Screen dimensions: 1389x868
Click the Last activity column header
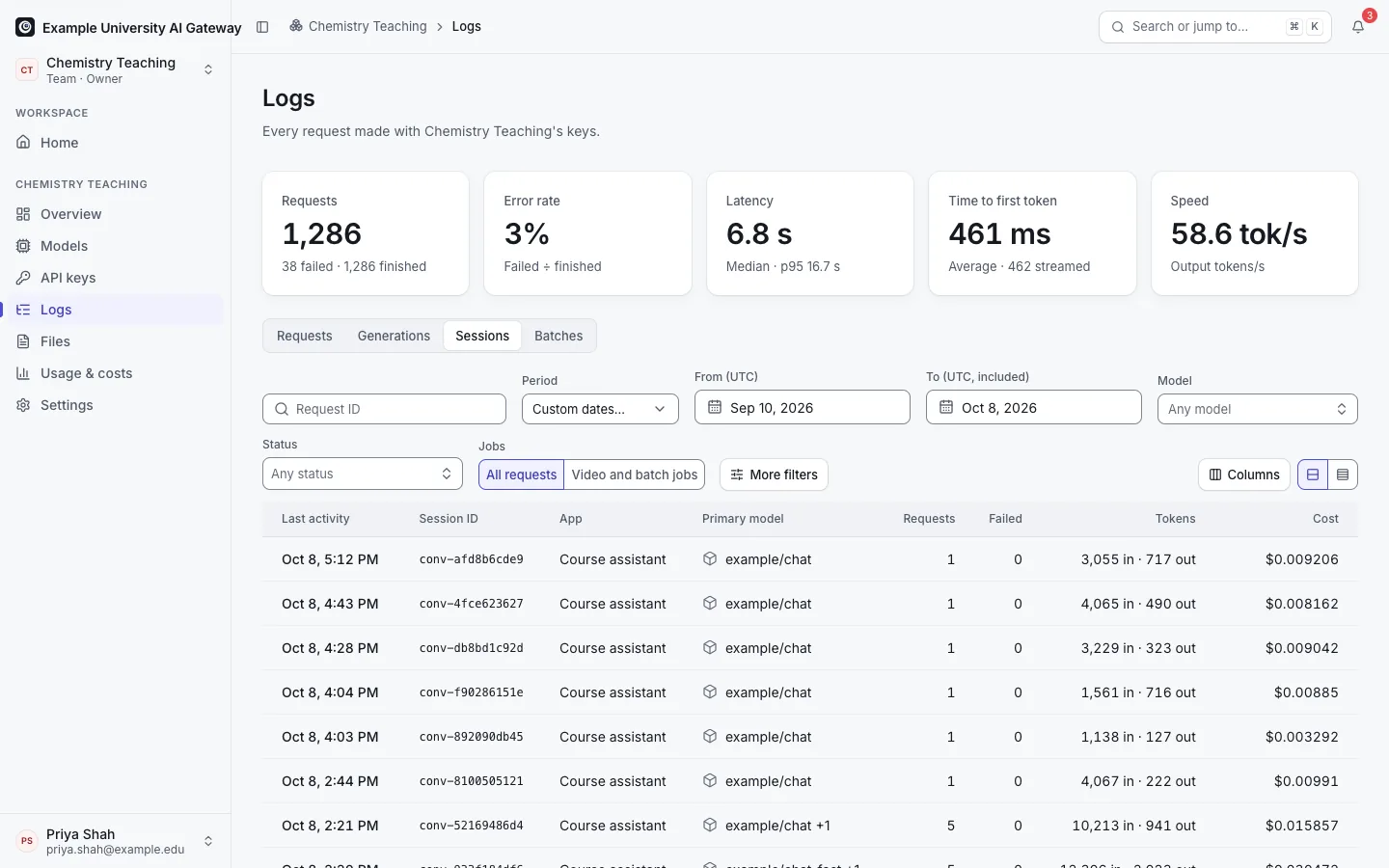315,519
